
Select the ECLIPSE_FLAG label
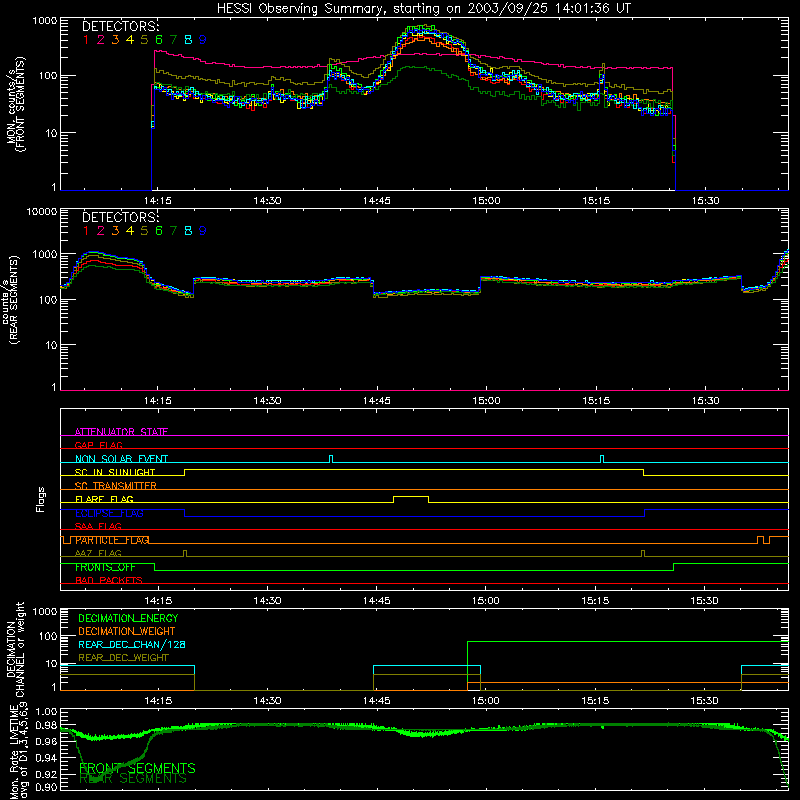click(109, 513)
